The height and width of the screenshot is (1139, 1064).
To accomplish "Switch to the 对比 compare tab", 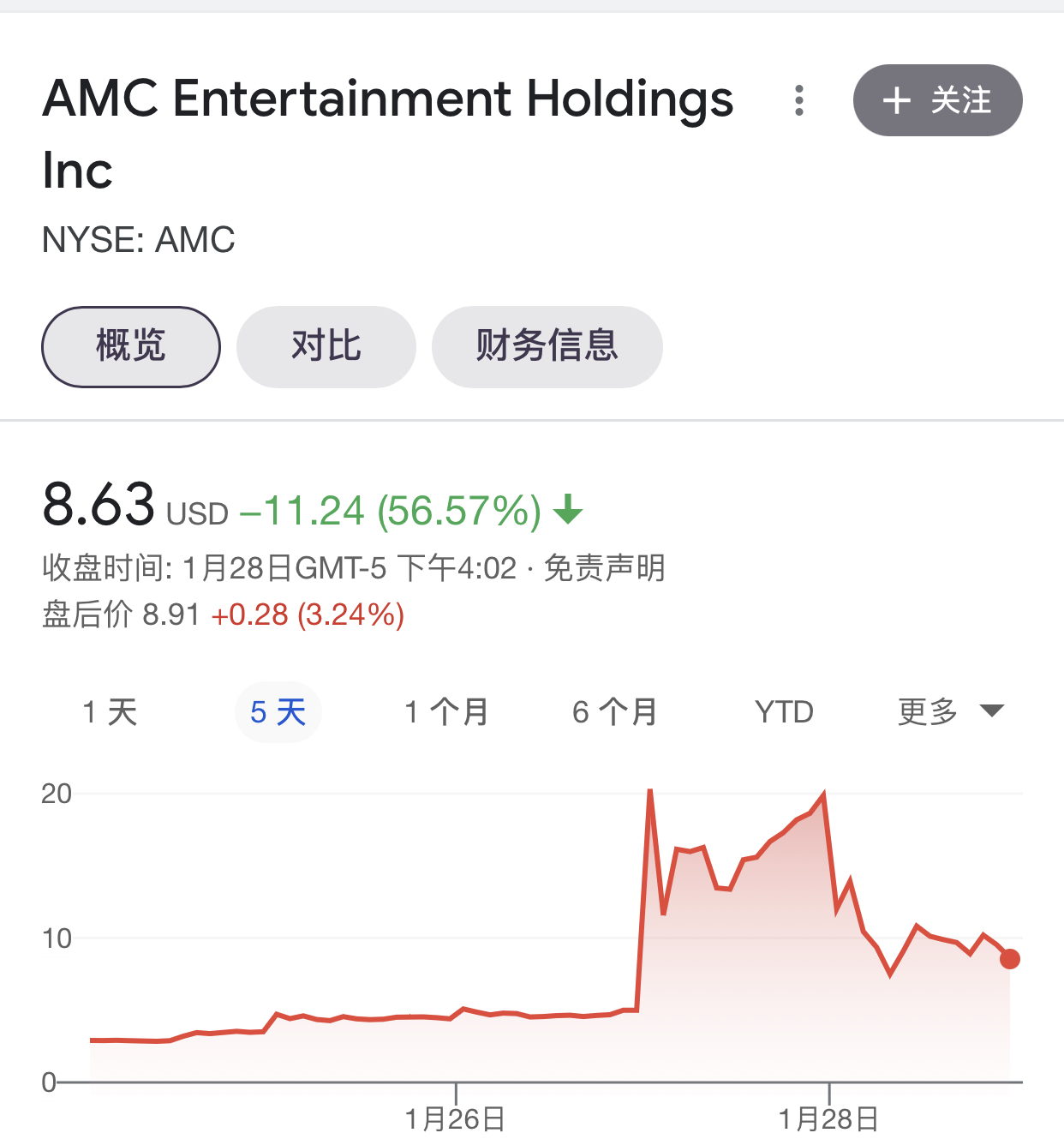I will point(326,346).
